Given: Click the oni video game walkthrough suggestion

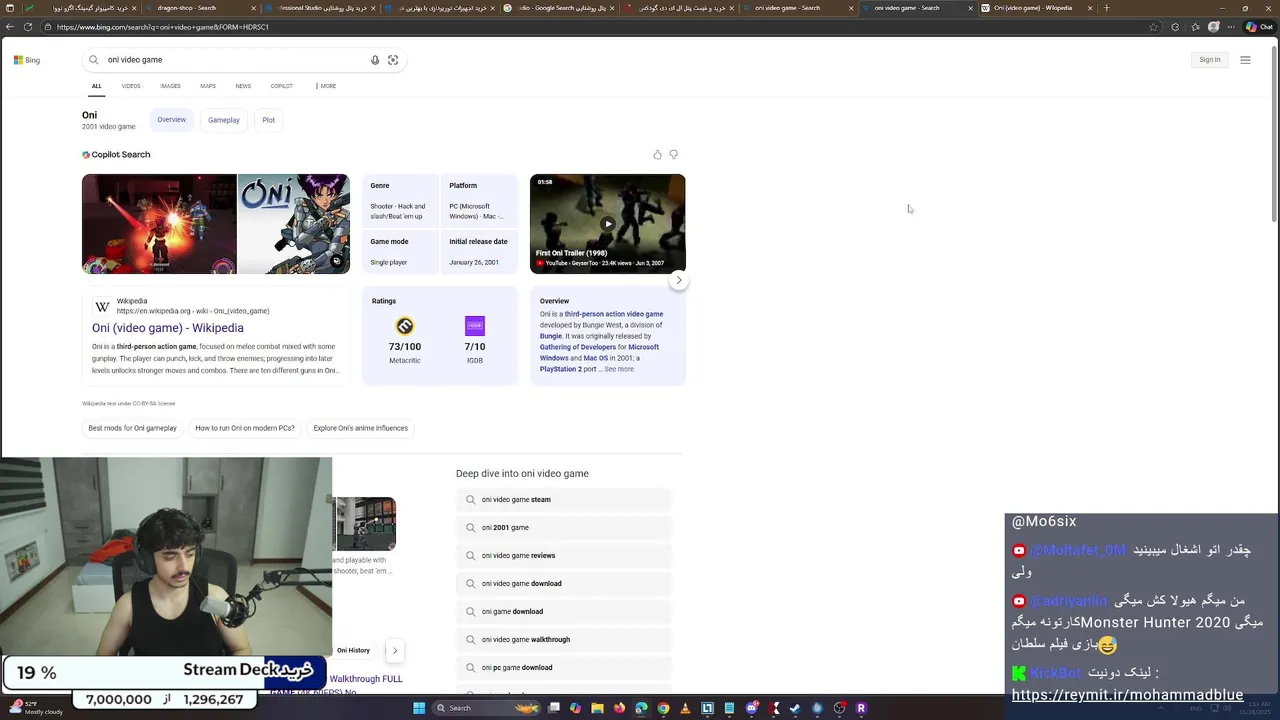Looking at the screenshot, I should pyautogui.click(x=564, y=640).
